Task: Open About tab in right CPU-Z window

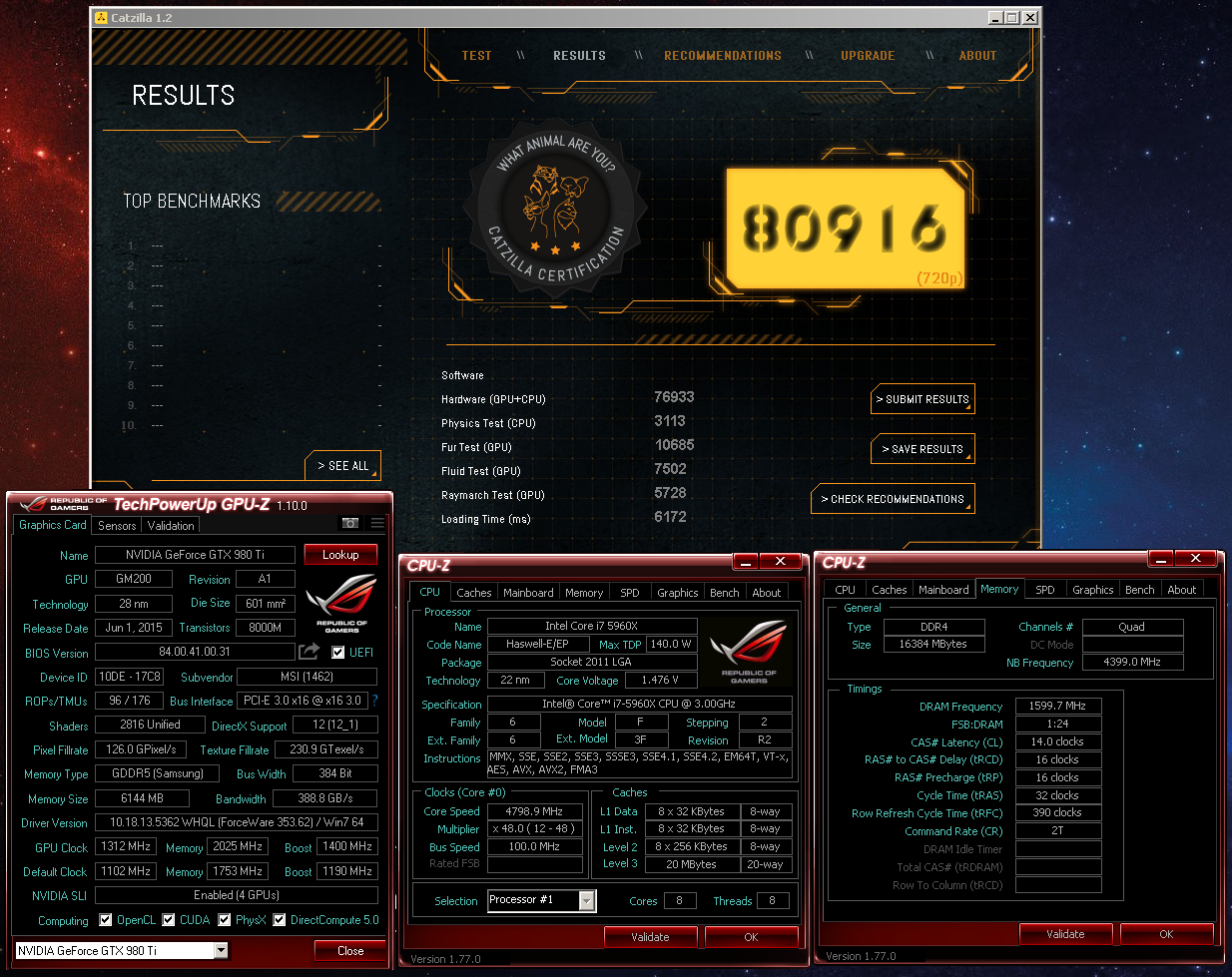Action: [1182, 590]
